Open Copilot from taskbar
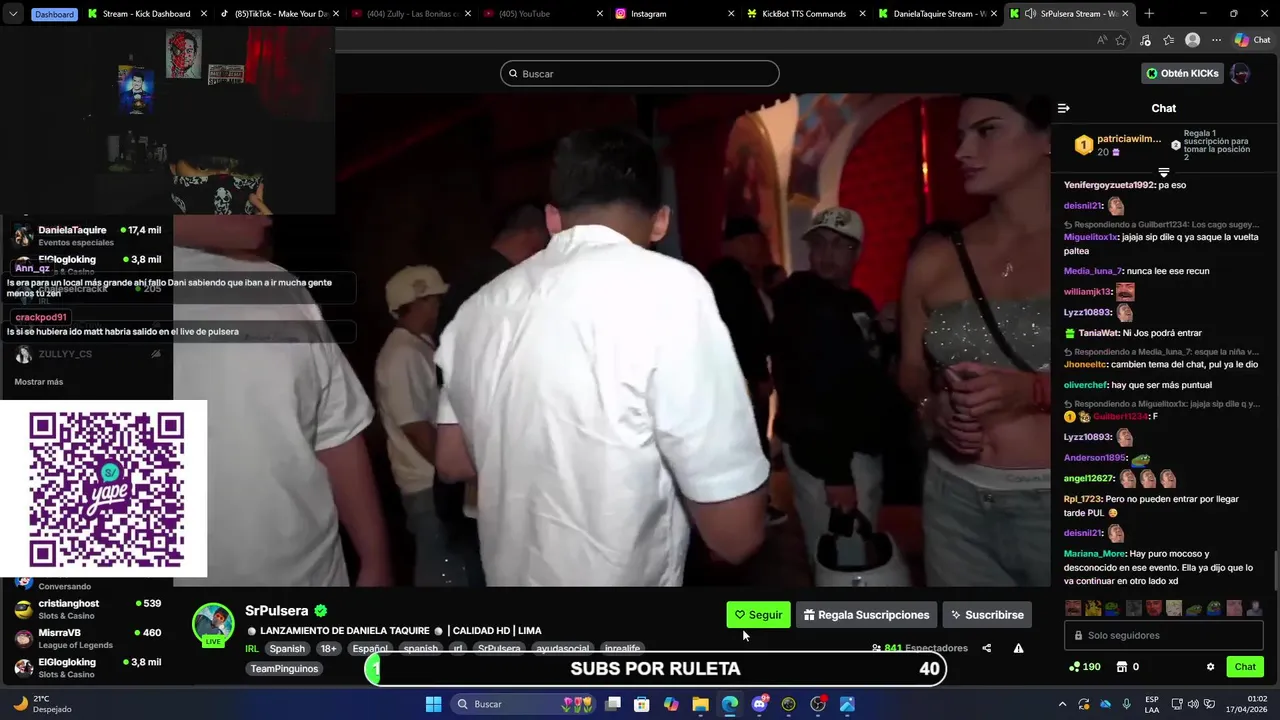 [x=671, y=704]
